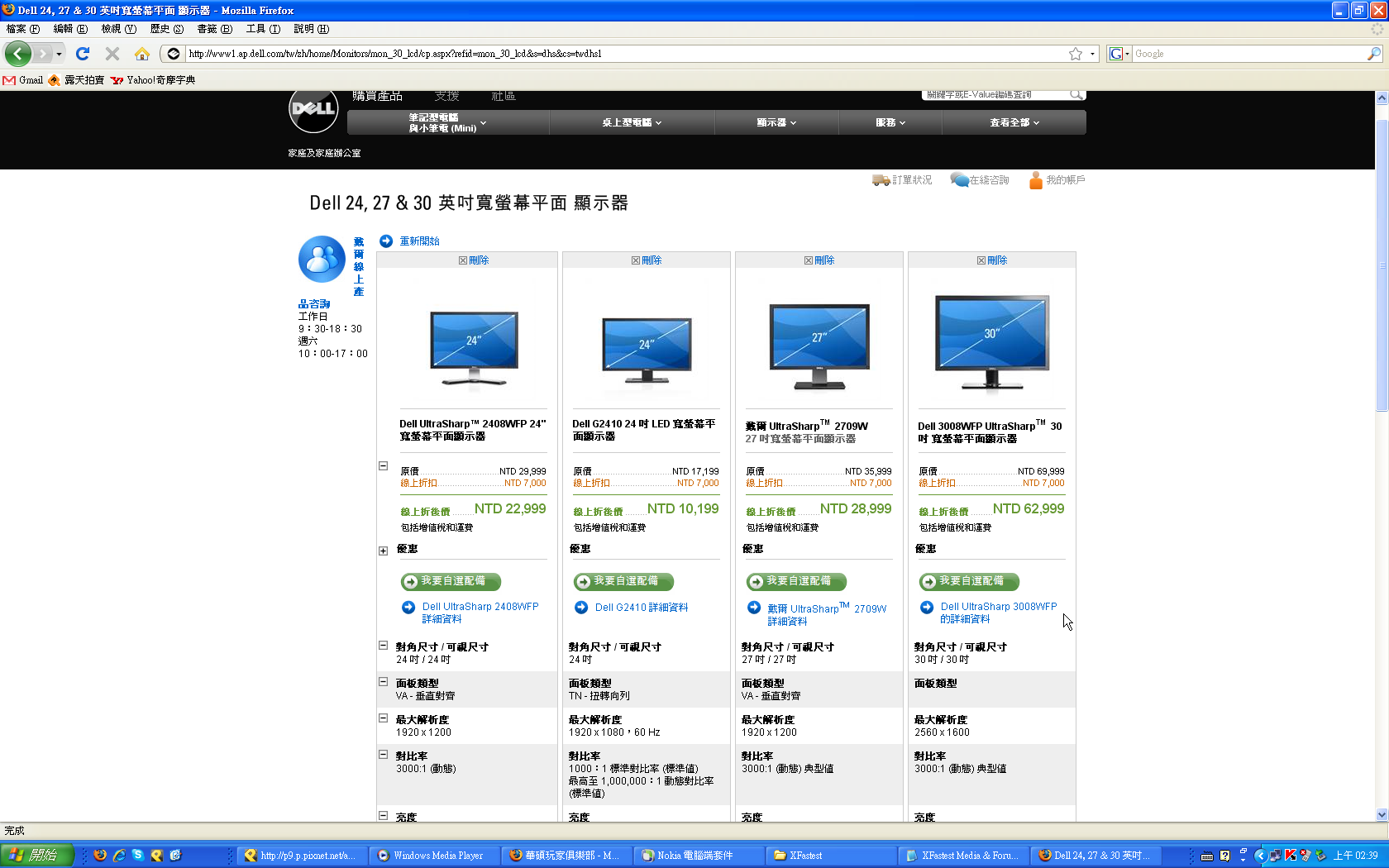
Task: Go to the home page using the house icon
Action: coord(142,54)
